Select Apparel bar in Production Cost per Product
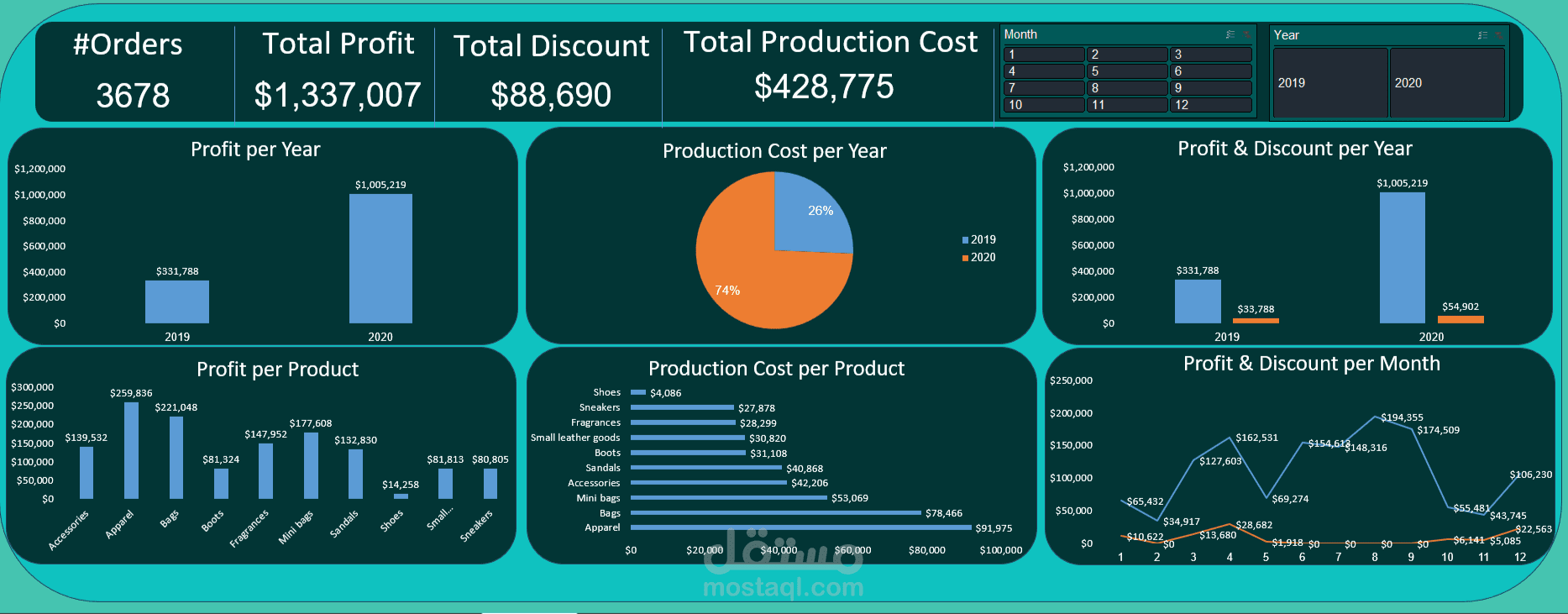The width and height of the screenshot is (1568, 614). 800,527
